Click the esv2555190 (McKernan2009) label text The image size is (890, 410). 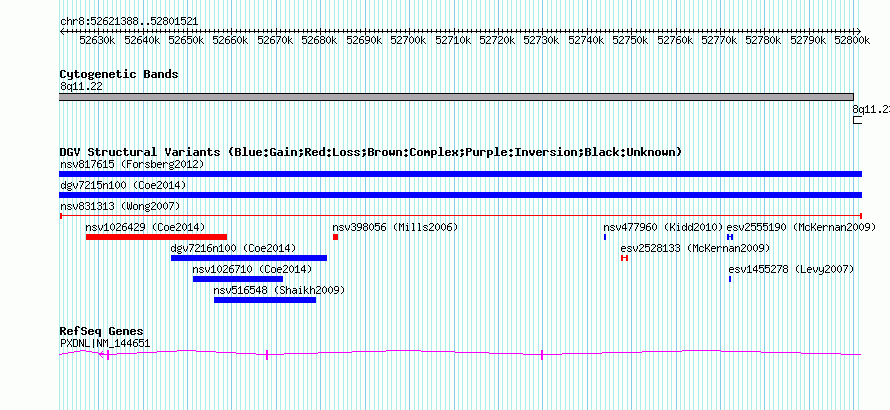[801, 227]
